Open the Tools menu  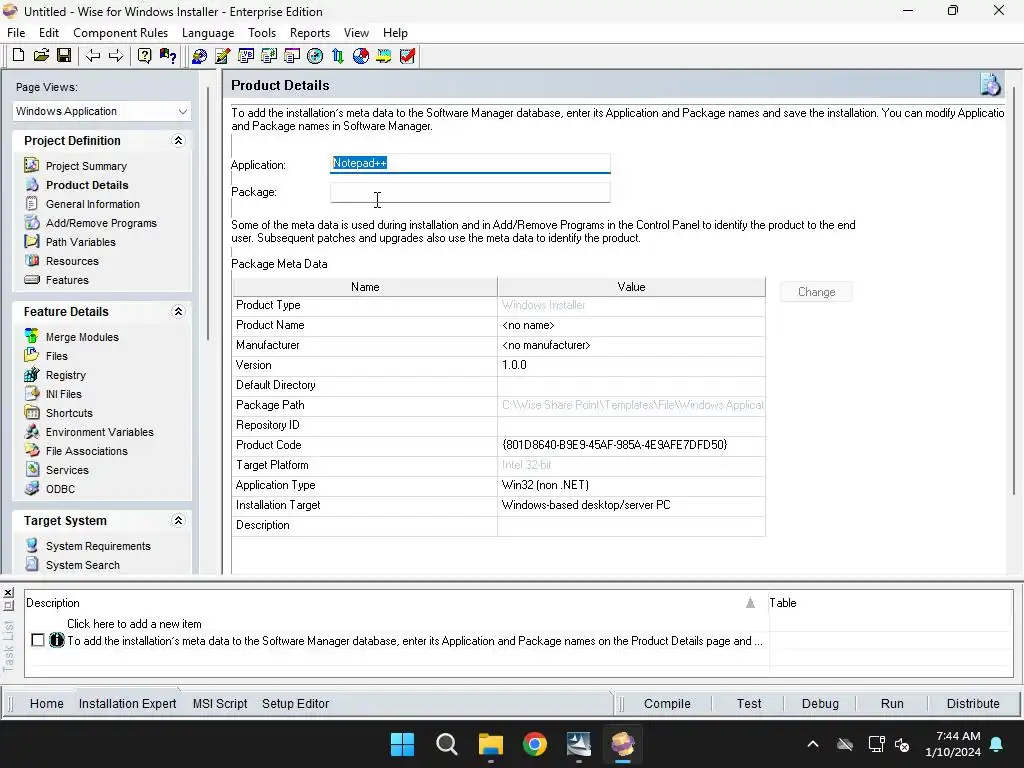pyautogui.click(x=262, y=33)
